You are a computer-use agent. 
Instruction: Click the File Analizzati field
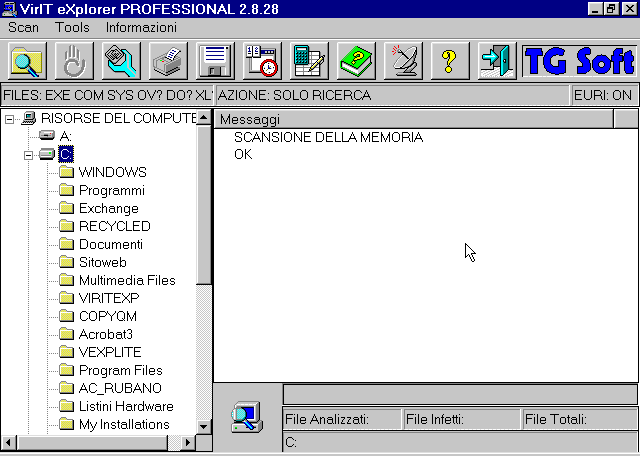click(x=342, y=419)
